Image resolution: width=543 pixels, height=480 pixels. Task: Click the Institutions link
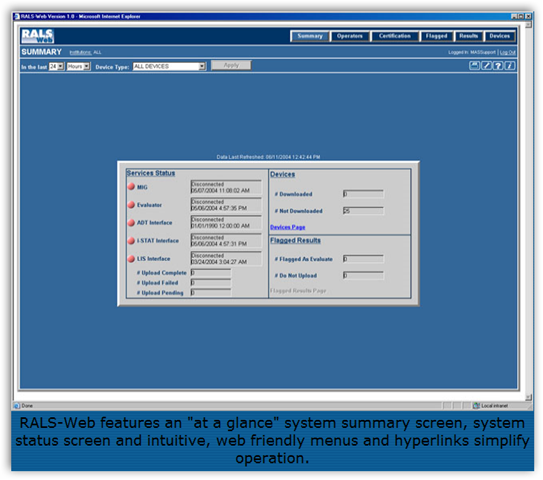[x=80, y=52]
